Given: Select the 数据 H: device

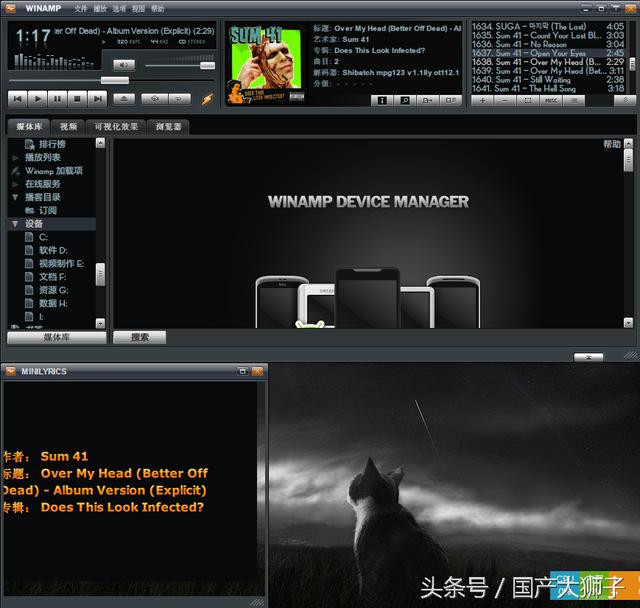Looking at the screenshot, I should 53,303.
